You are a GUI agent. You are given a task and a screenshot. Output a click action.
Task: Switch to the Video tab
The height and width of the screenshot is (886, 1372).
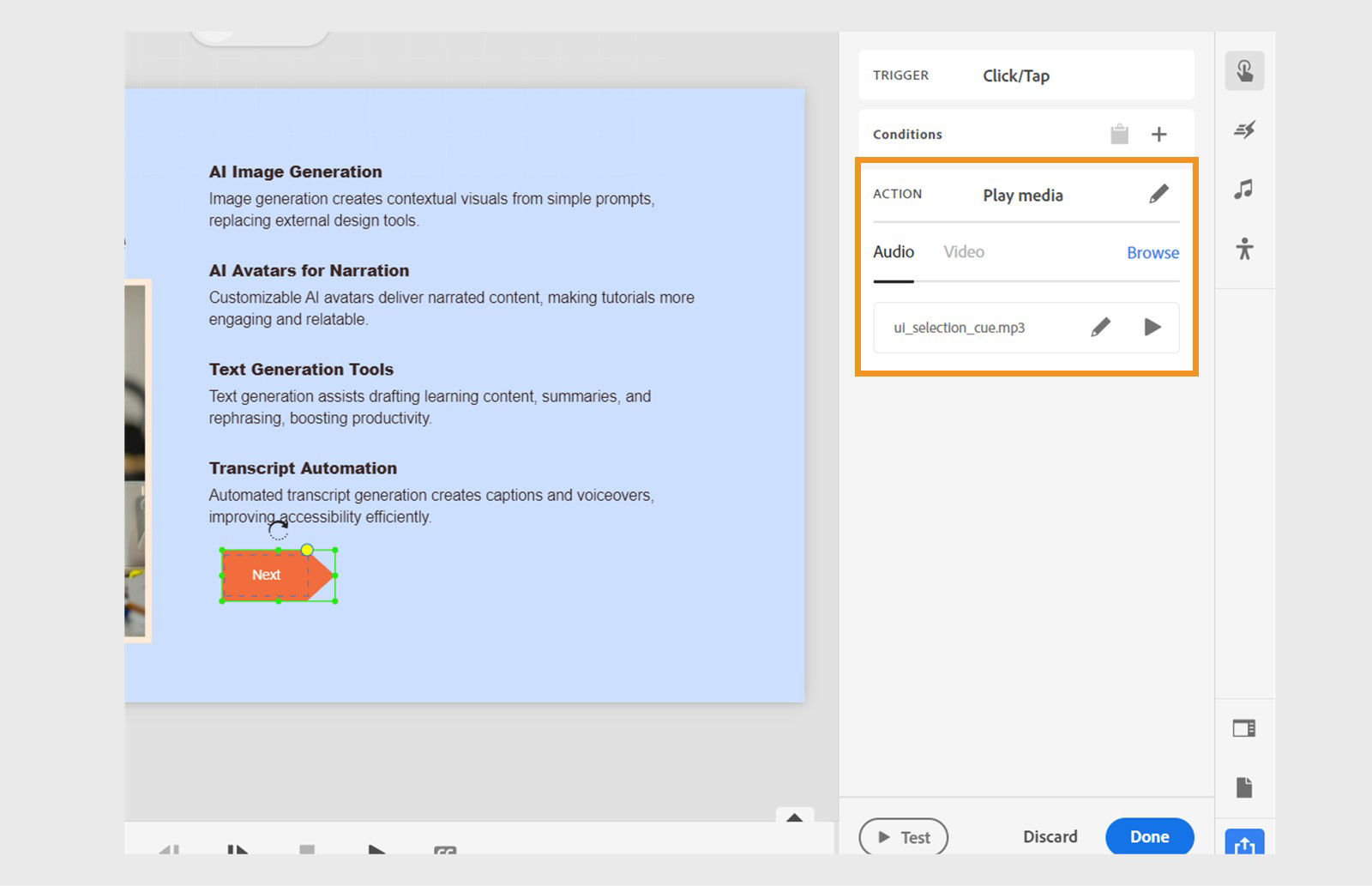click(x=963, y=252)
